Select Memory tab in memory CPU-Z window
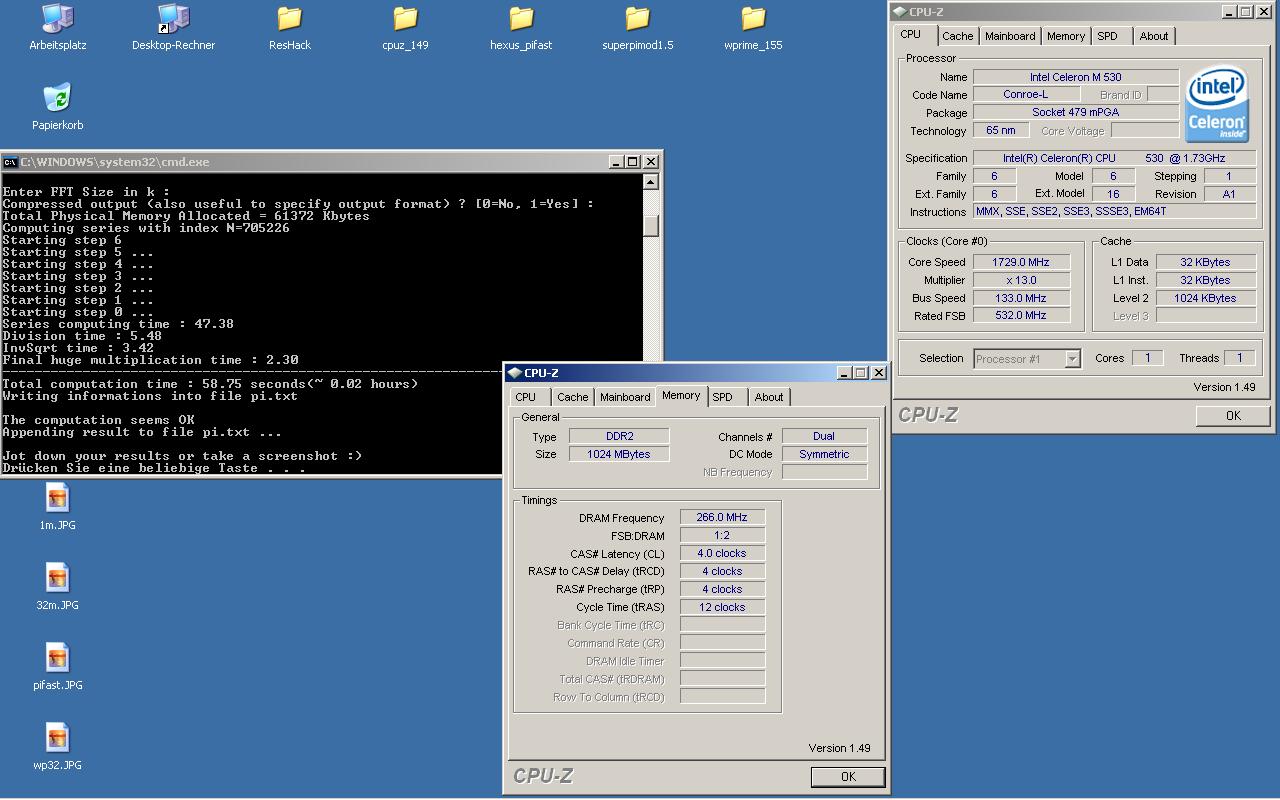Viewport: 1280px width, 800px height. point(681,396)
